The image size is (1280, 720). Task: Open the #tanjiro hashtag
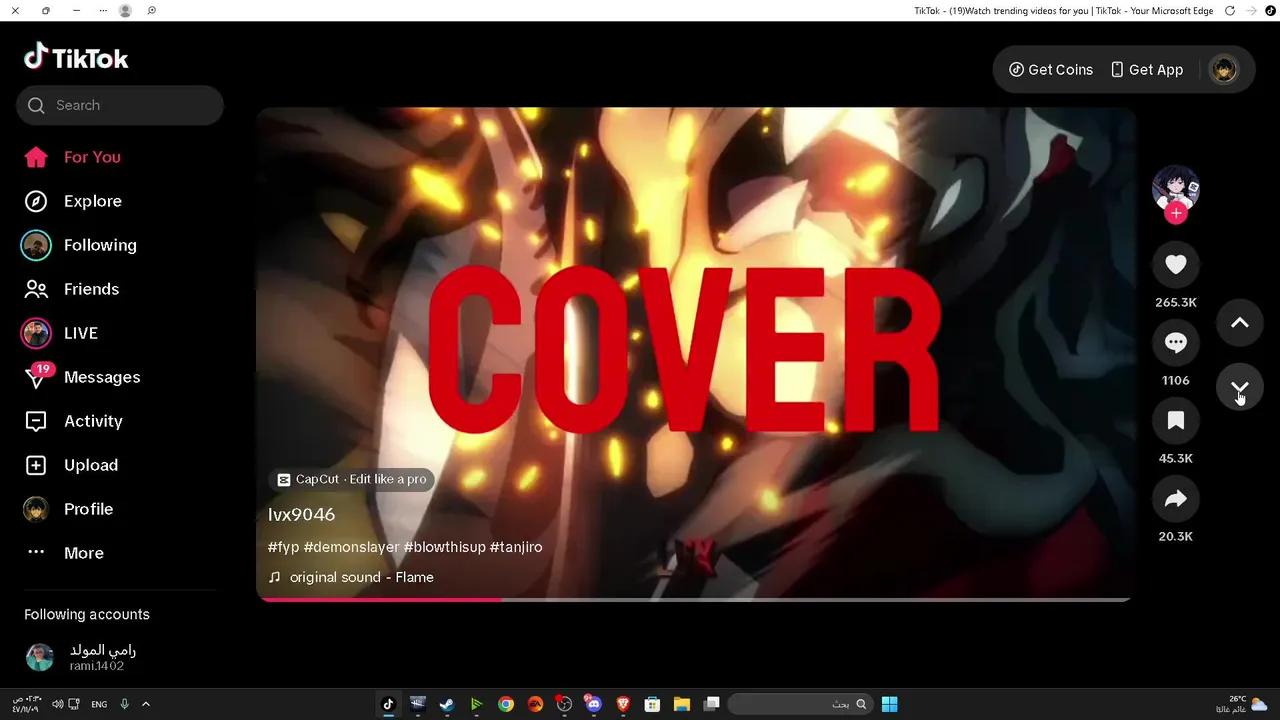pyautogui.click(x=516, y=547)
